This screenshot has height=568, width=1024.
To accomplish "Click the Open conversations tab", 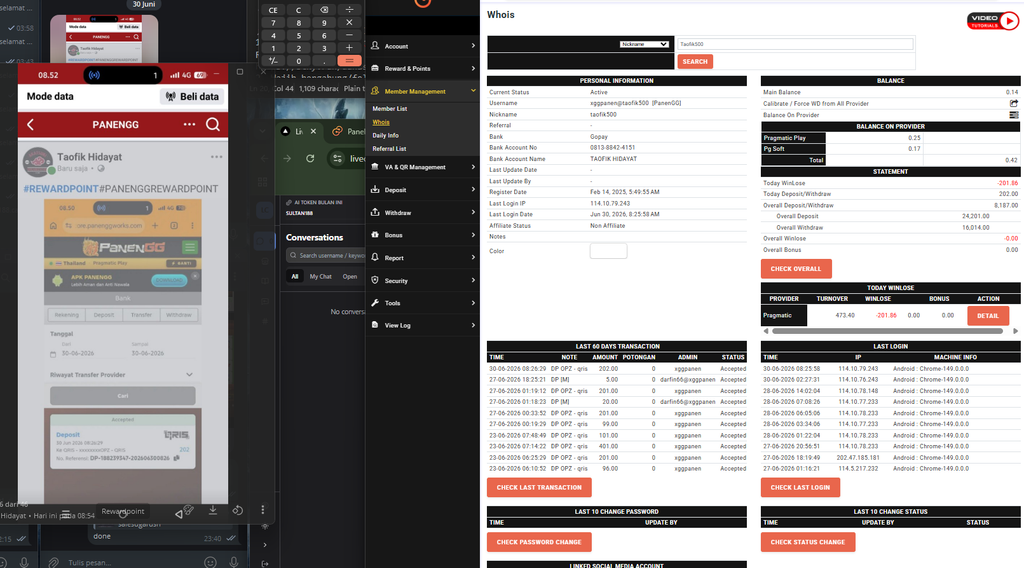I will [350, 276].
